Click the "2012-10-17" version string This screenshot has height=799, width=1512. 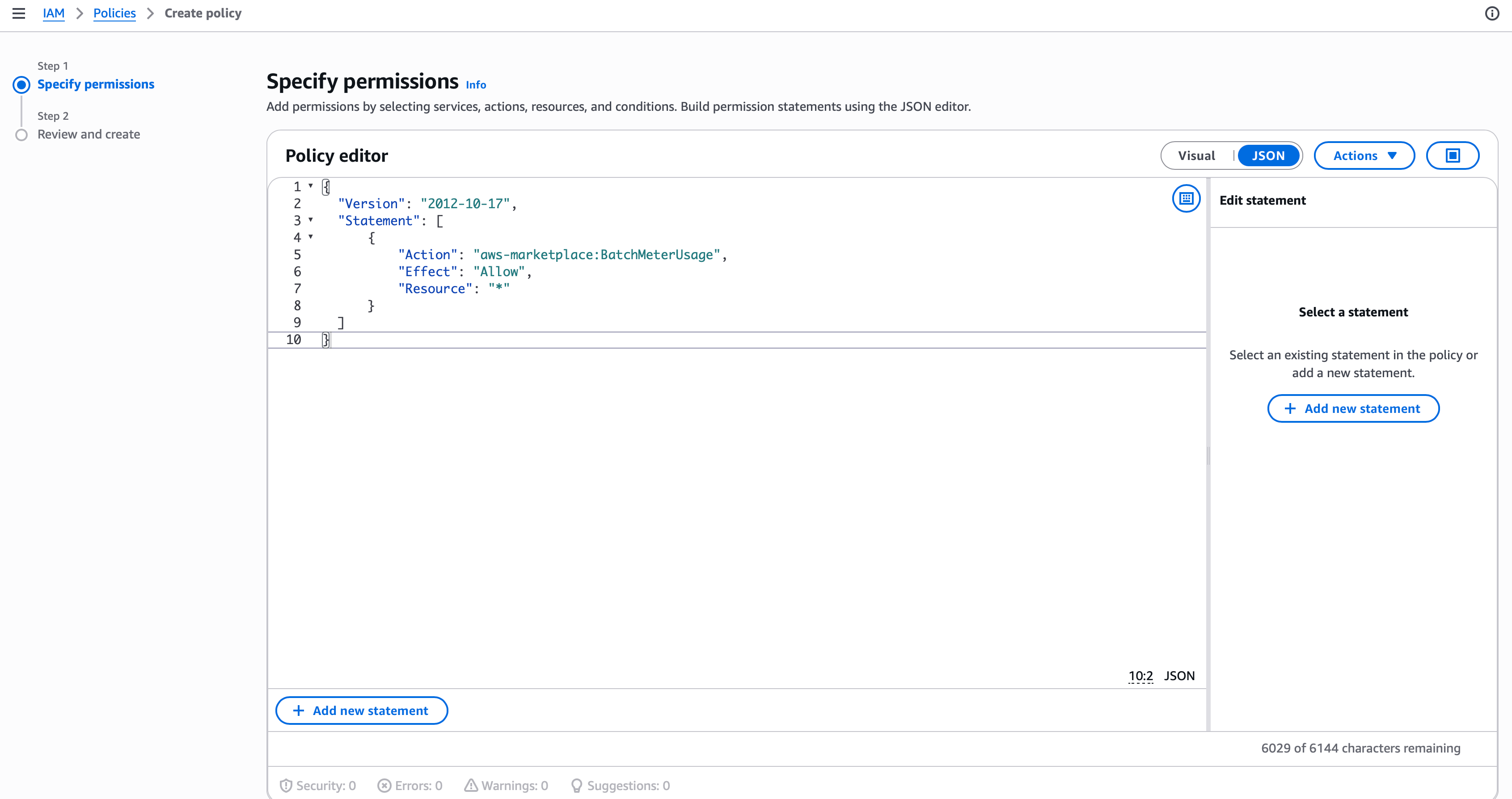click(x=465, y=204)
